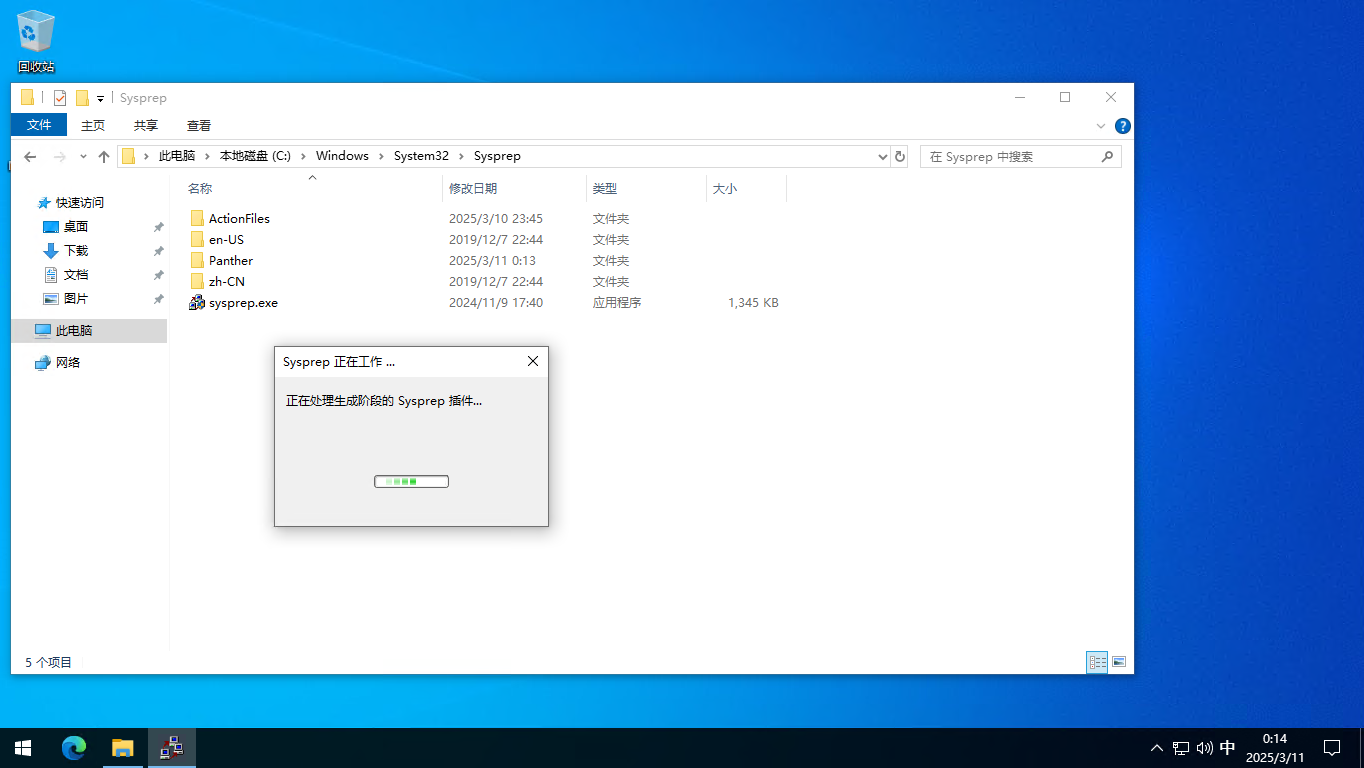1364x768 pixels.
Task: Switch to the 查看 ribbon tab
Action: [x=199, y=125]
